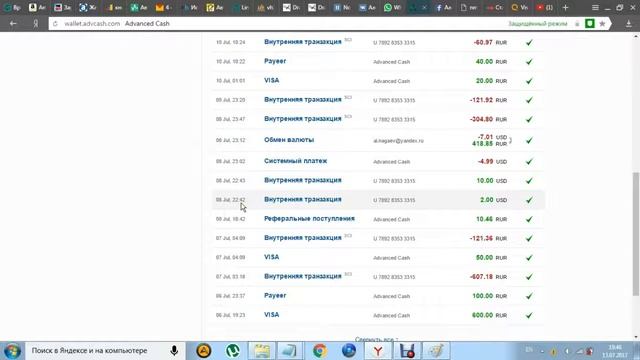Image resolution: width=640 pixels, height=360 pixels.
Task: Click Advanced Cash text in the Системный платеж row
Action: (x=391, y=162)
